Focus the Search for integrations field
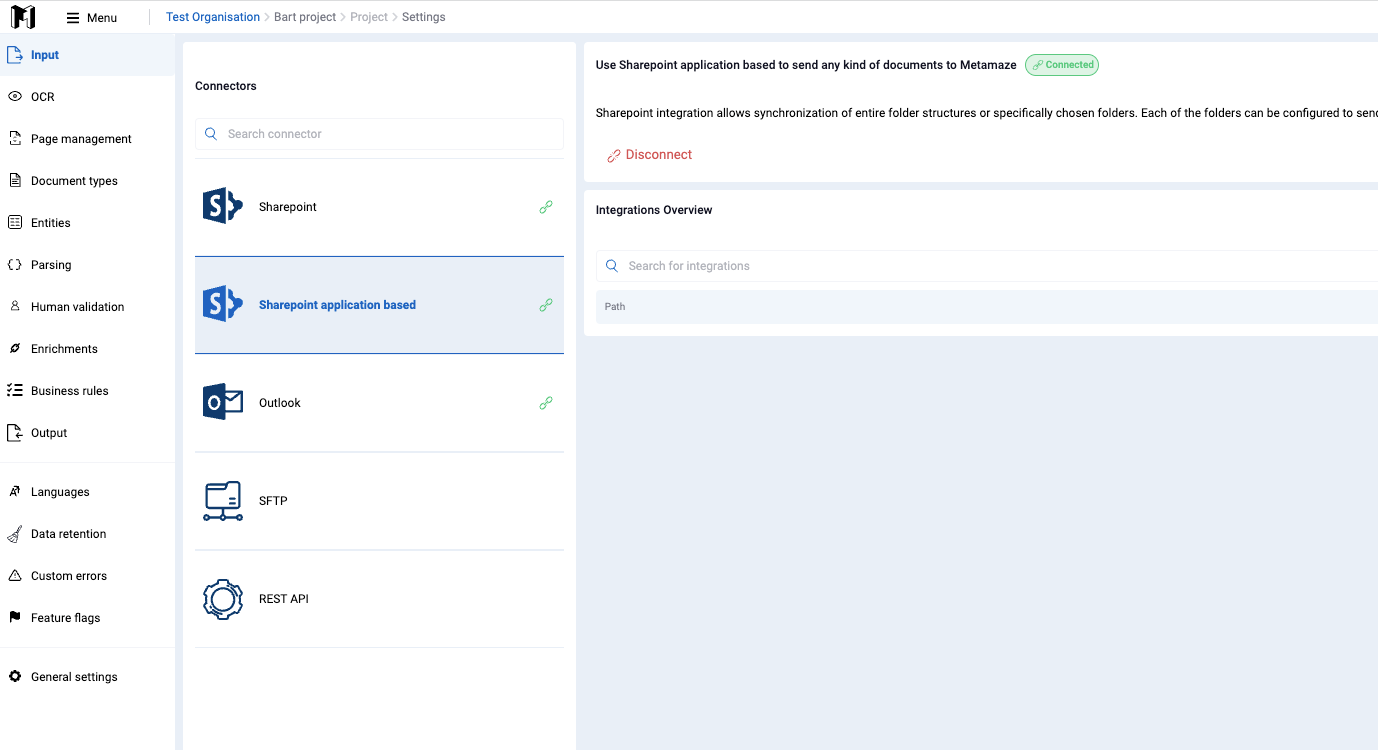The width and height of the screenshot is (1378, 750). (x=988, y=266)
